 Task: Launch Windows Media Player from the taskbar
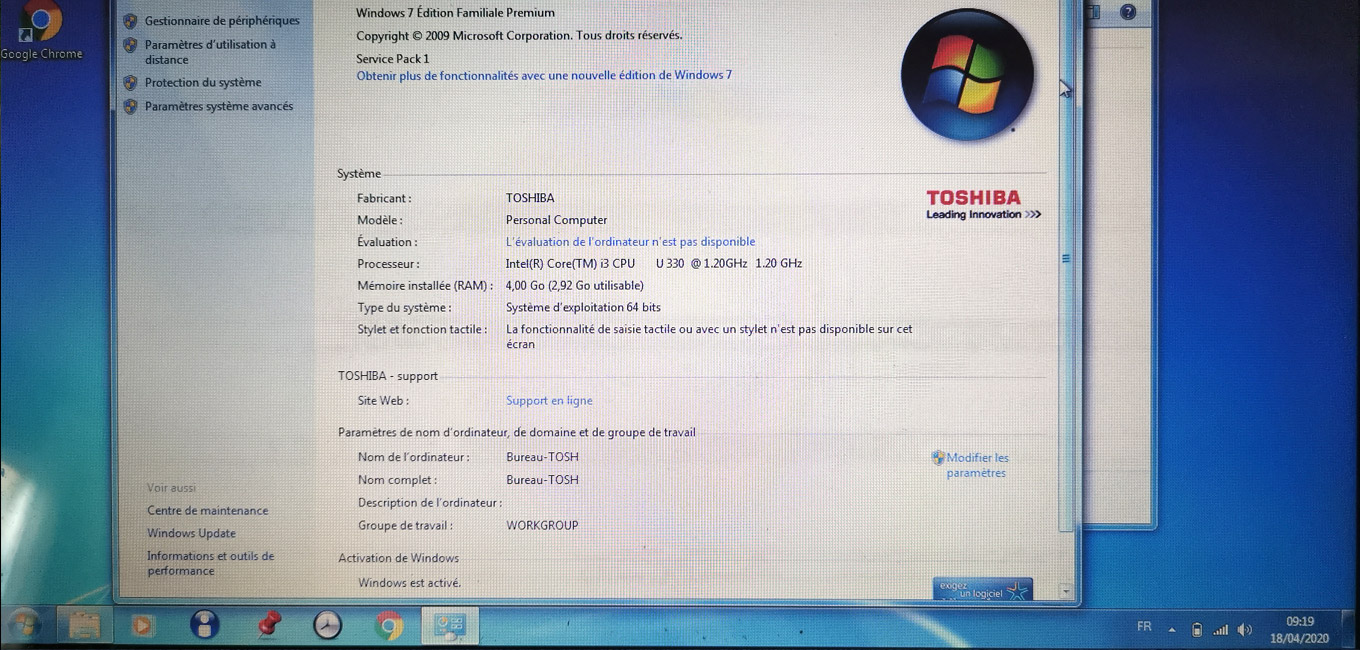[143, 625]
